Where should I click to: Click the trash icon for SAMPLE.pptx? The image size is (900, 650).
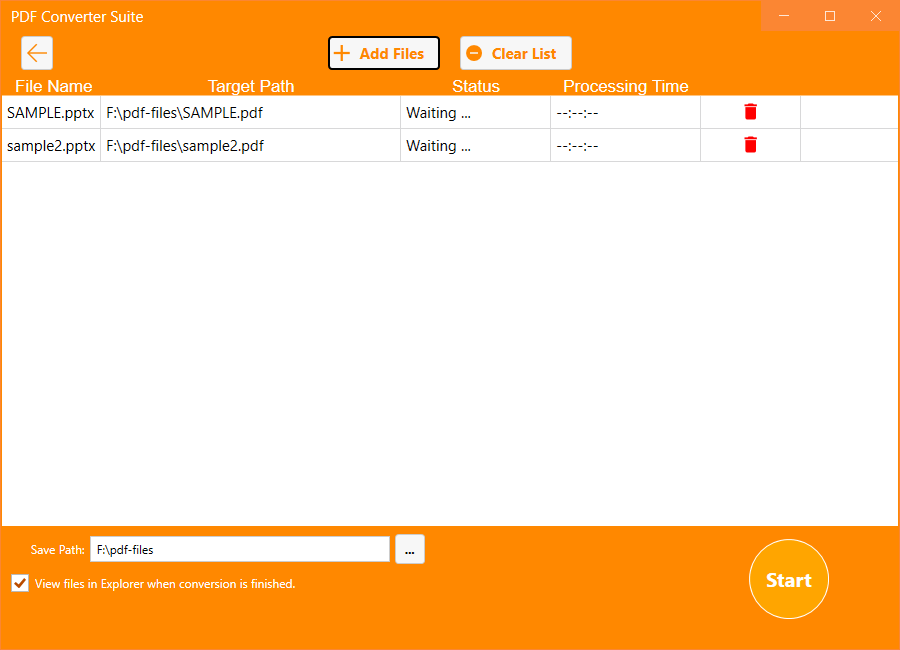pos(750,112)
